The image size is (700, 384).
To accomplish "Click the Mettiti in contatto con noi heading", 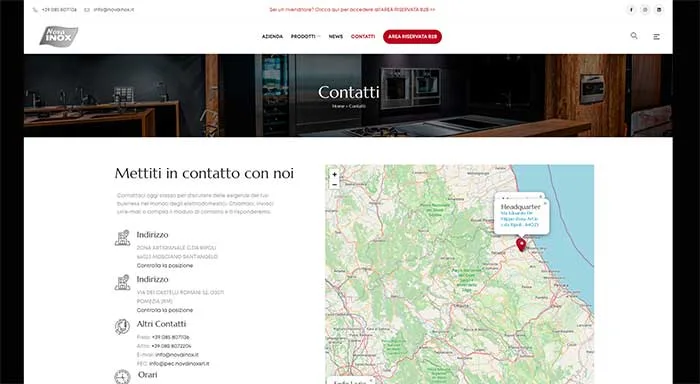I will 204,173.
